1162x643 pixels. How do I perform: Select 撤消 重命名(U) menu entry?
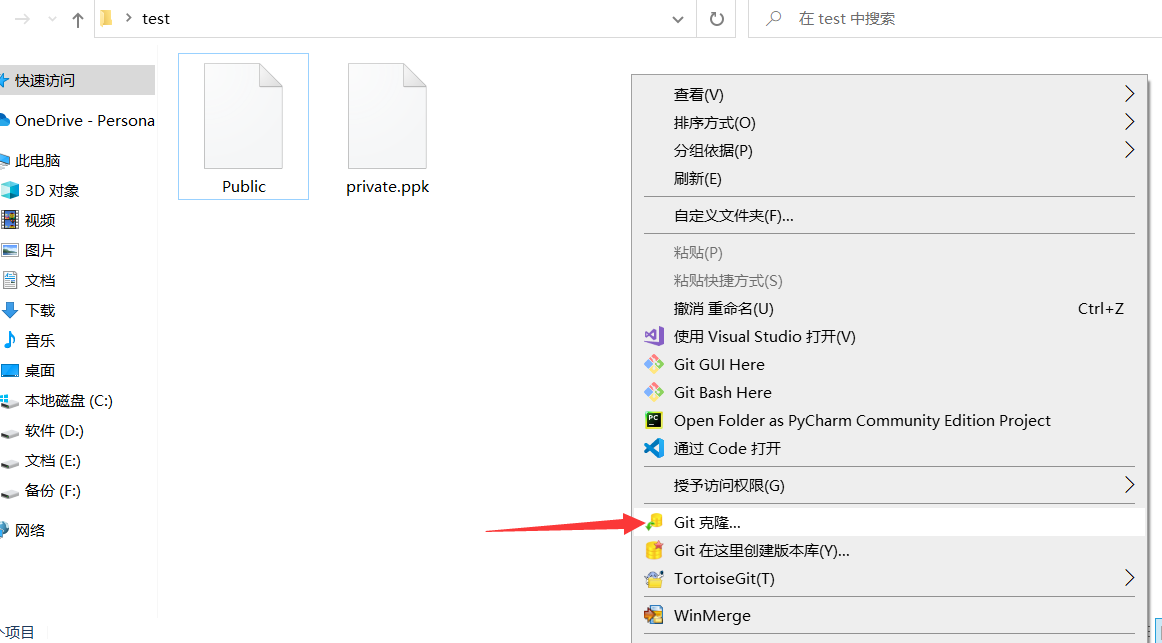pos(723,308)
